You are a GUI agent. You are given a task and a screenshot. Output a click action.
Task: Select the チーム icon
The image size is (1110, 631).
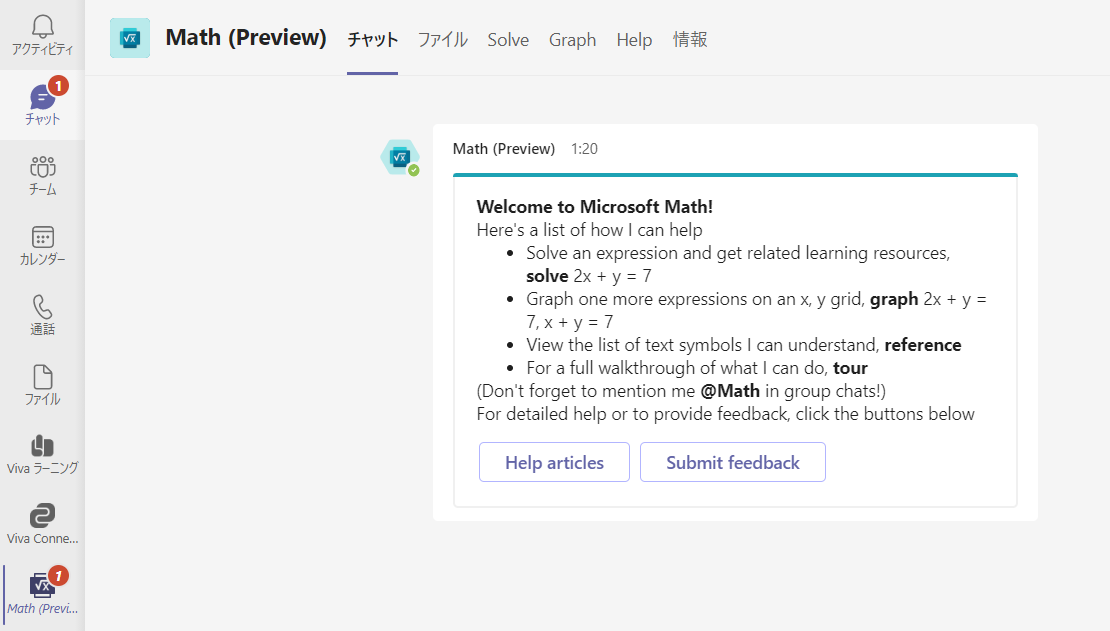tap(42, 172)
